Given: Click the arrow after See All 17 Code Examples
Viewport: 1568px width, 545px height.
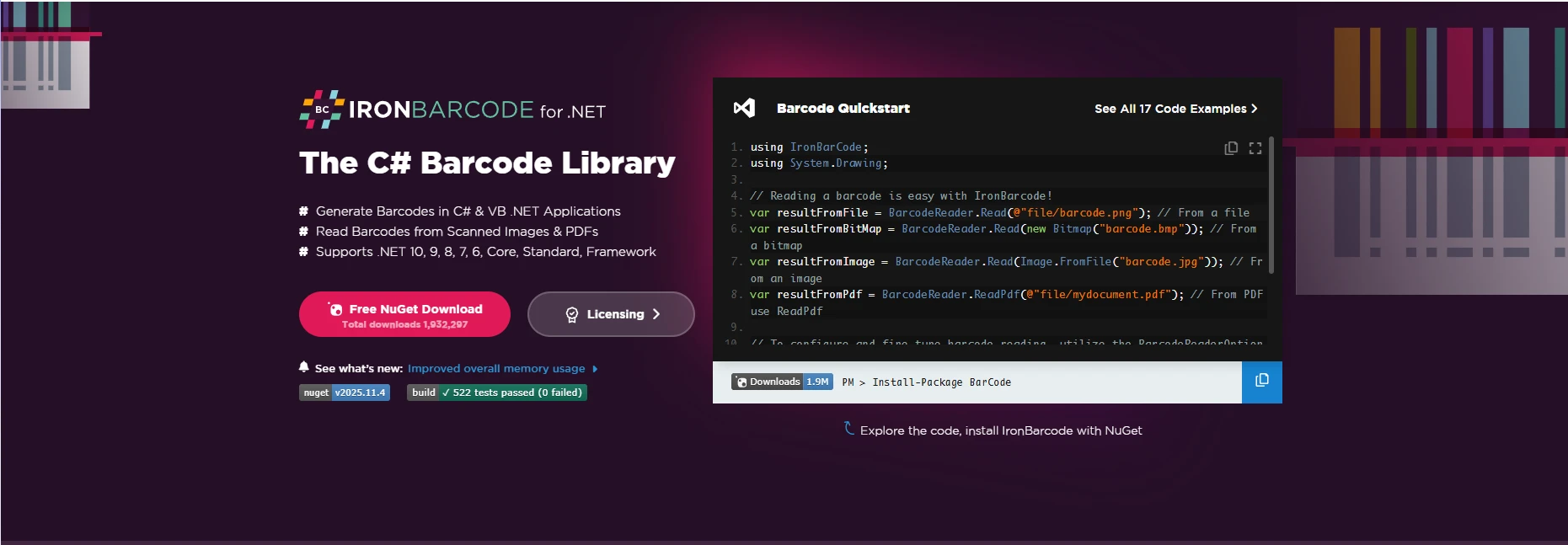Looking at the screenshot, I should [x=1255, y=109].
